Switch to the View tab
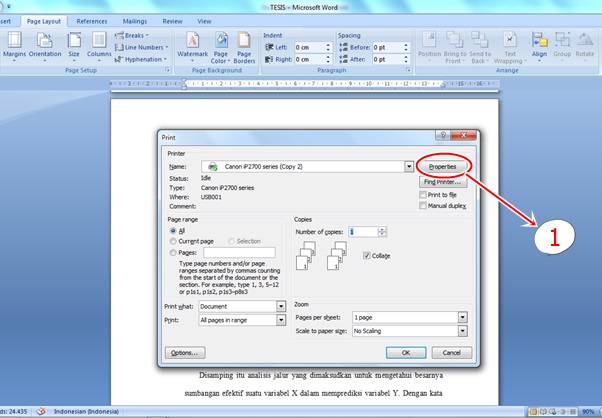Image resolution: width=602 pixels, height=418 pixels. [204, 21]
